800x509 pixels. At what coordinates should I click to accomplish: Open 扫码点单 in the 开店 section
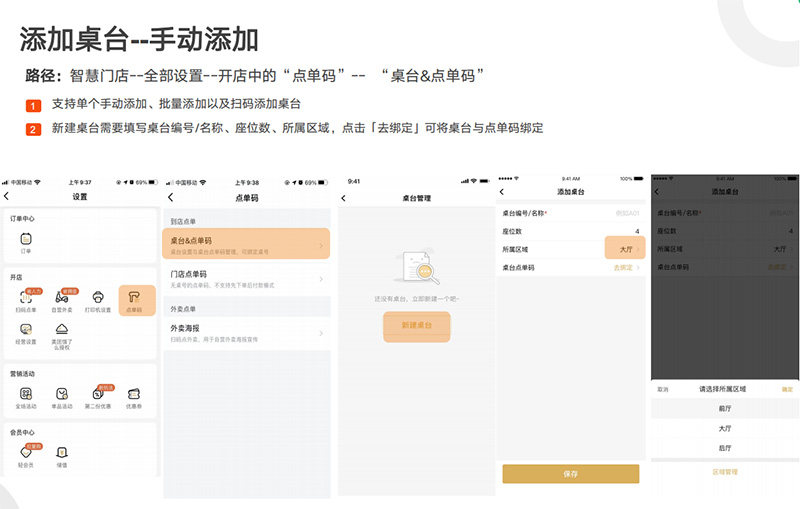coord(26,300)
